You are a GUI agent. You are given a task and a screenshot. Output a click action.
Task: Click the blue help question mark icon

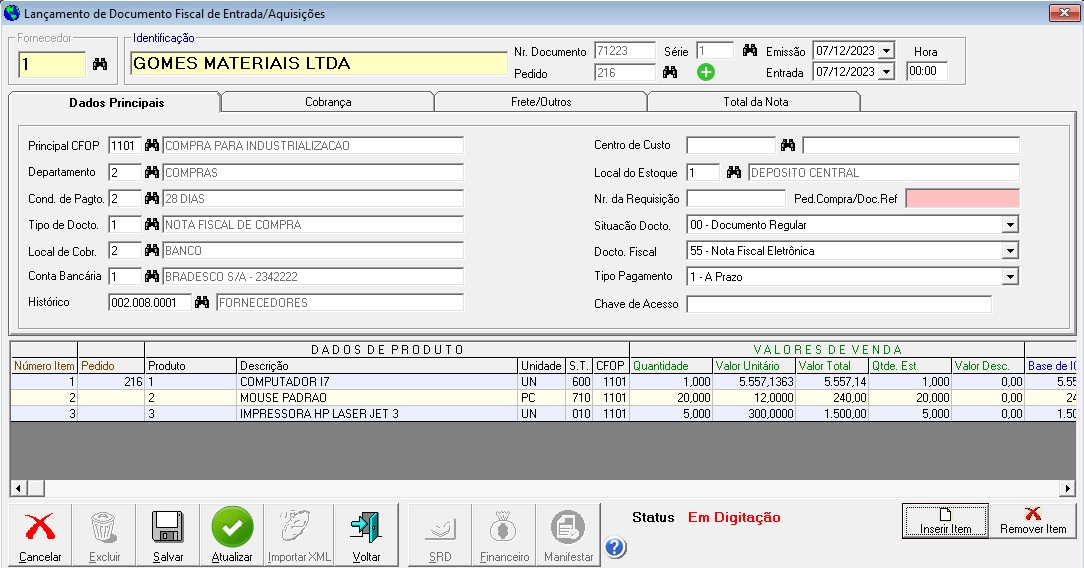[x=616, y=547]
